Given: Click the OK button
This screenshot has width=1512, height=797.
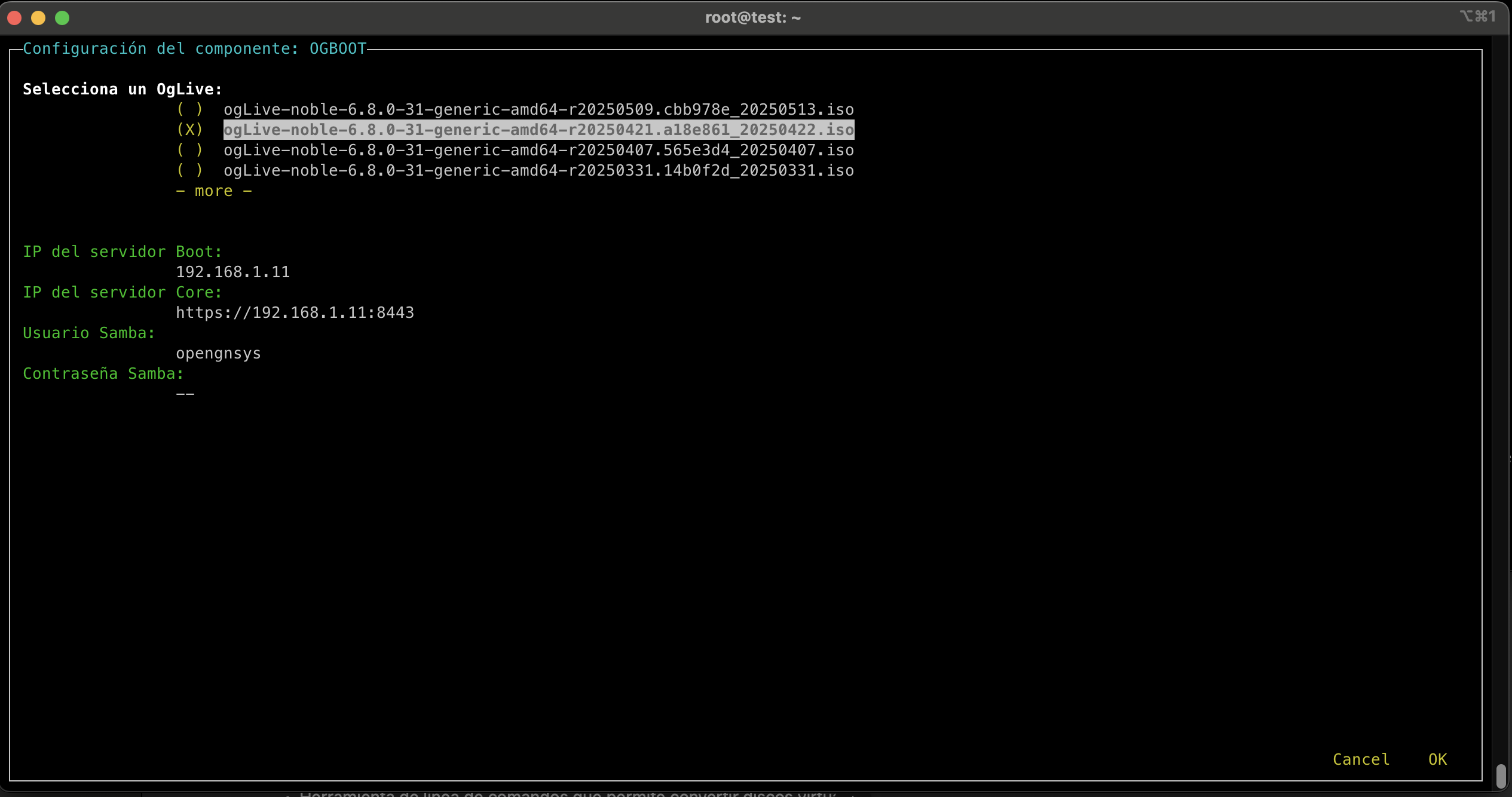Looking at the screenshot, I should coord(1437,759).
